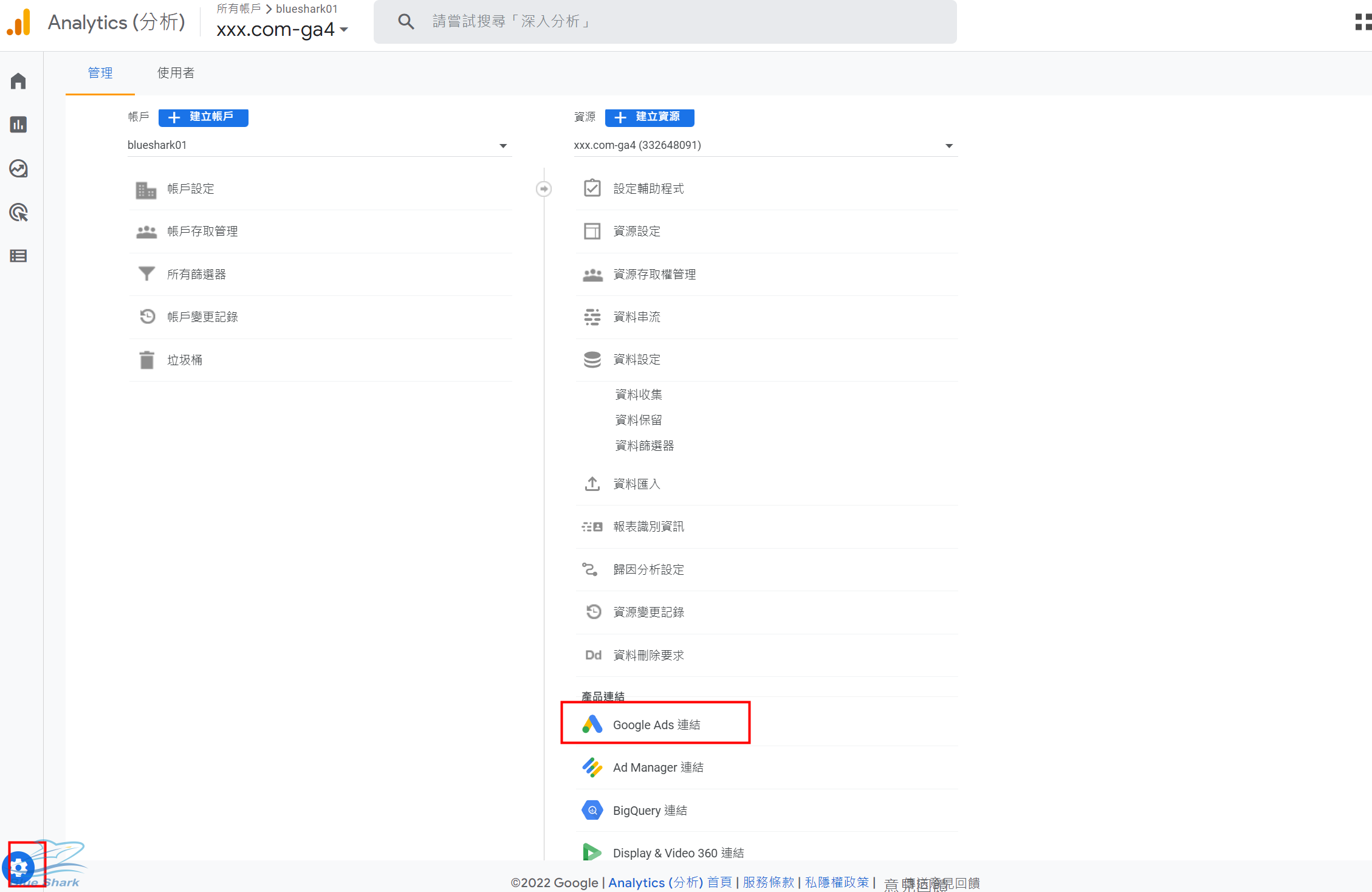Click the Display & Video 360 play icon
This screenshot has width=1372, height=892.
pos(592,852)
